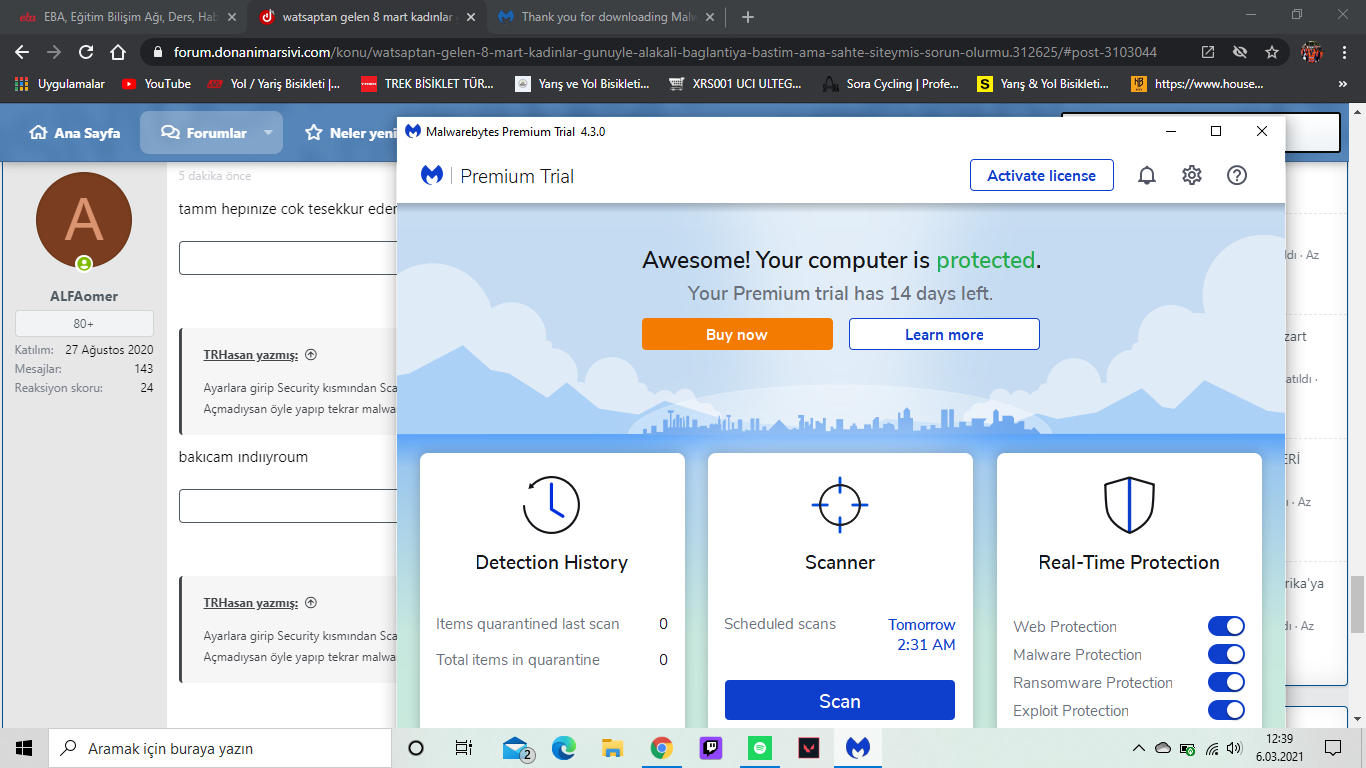The height and width of the screenshot is (768, 1366).
Task: Open the YouTube bookmark
Action: (x=156, y=84)
